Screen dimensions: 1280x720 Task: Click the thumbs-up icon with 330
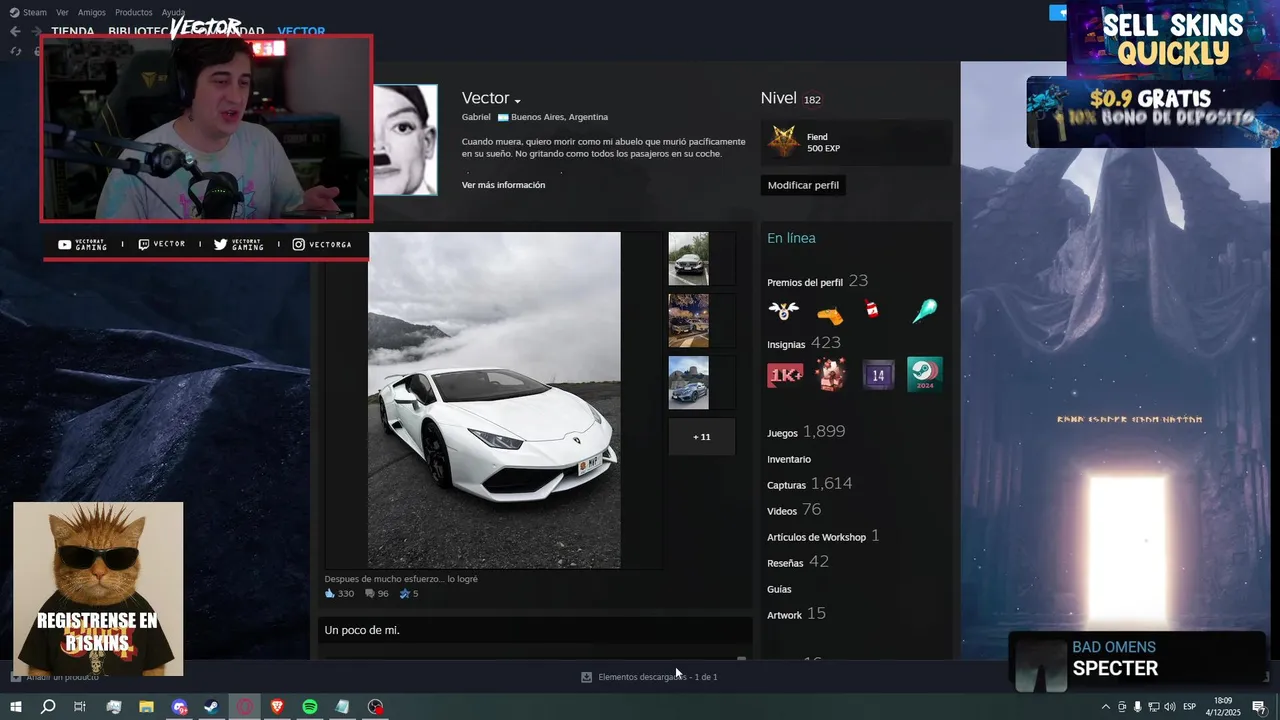pos(331,594)
